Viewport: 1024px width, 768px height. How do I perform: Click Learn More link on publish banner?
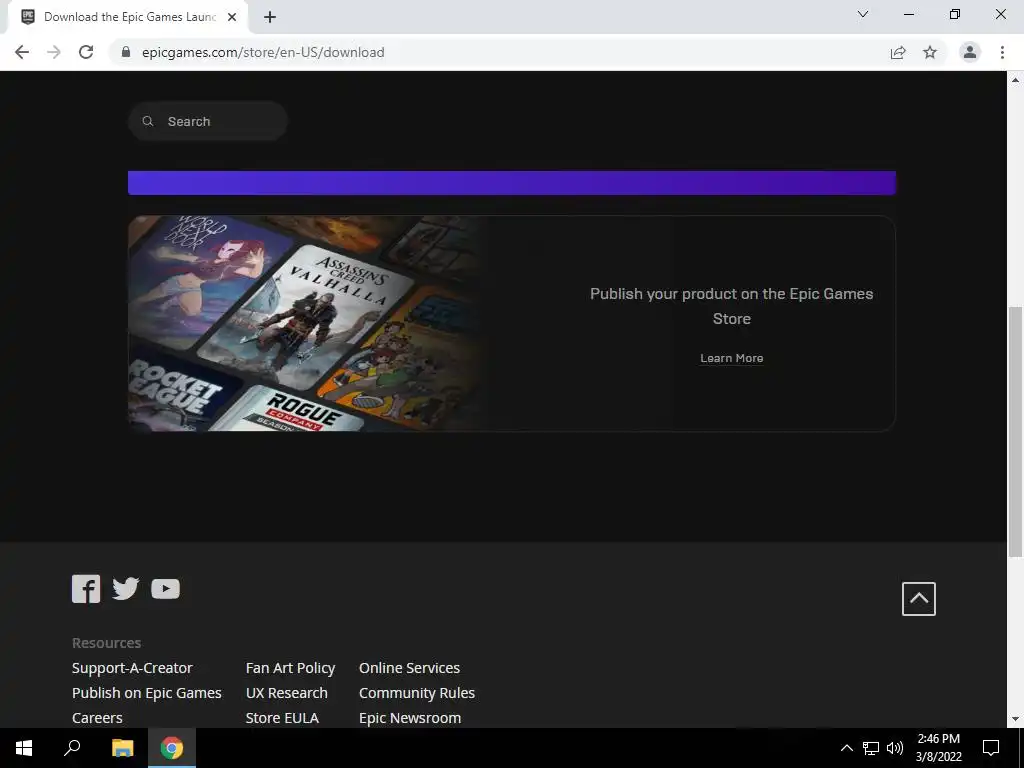click(731, 359)
